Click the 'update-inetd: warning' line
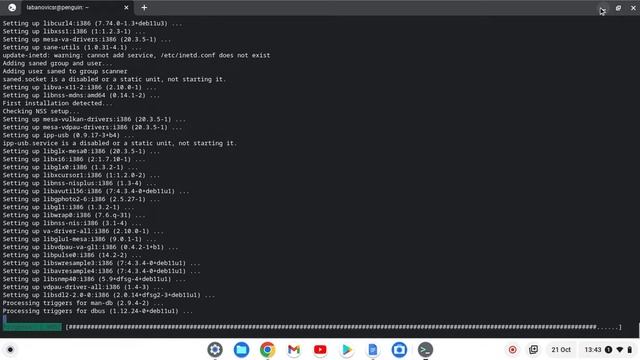This screenshot has width=640, height=360. coord(136,55)
